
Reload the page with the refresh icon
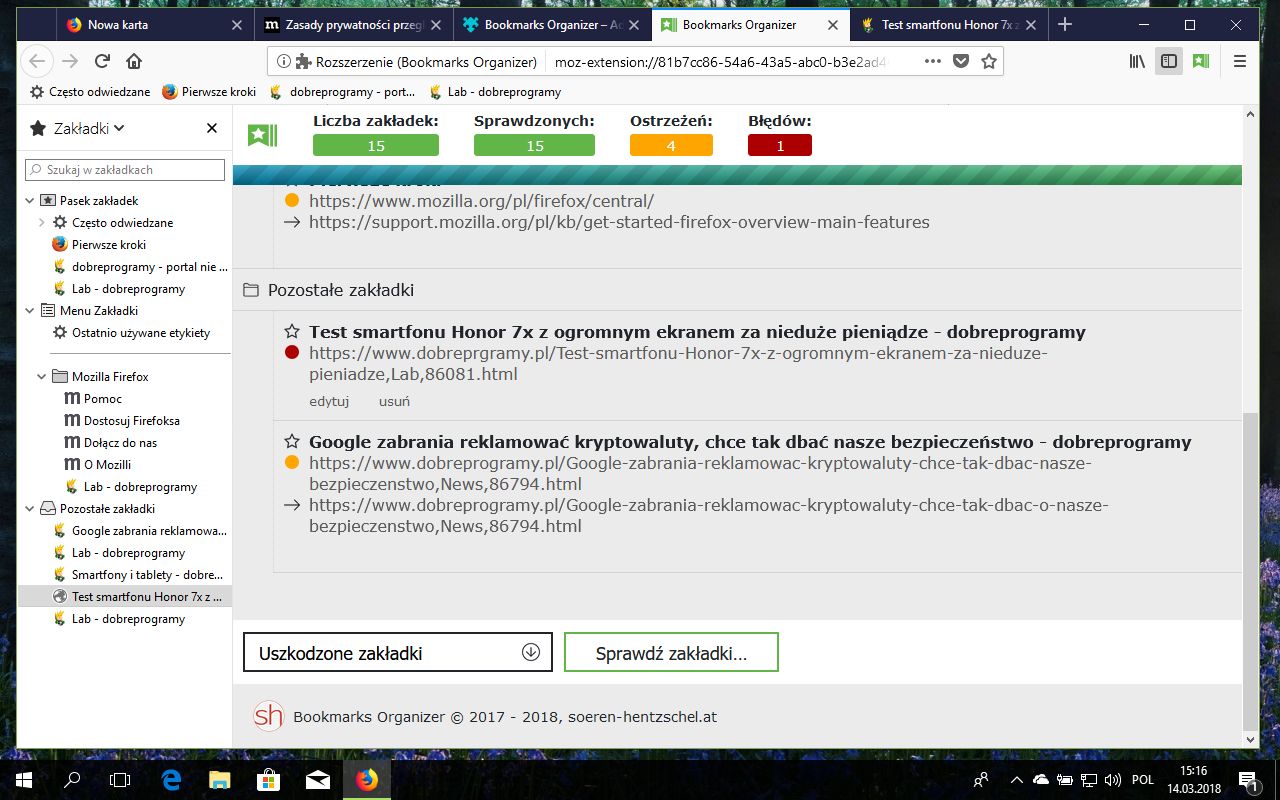102,61
